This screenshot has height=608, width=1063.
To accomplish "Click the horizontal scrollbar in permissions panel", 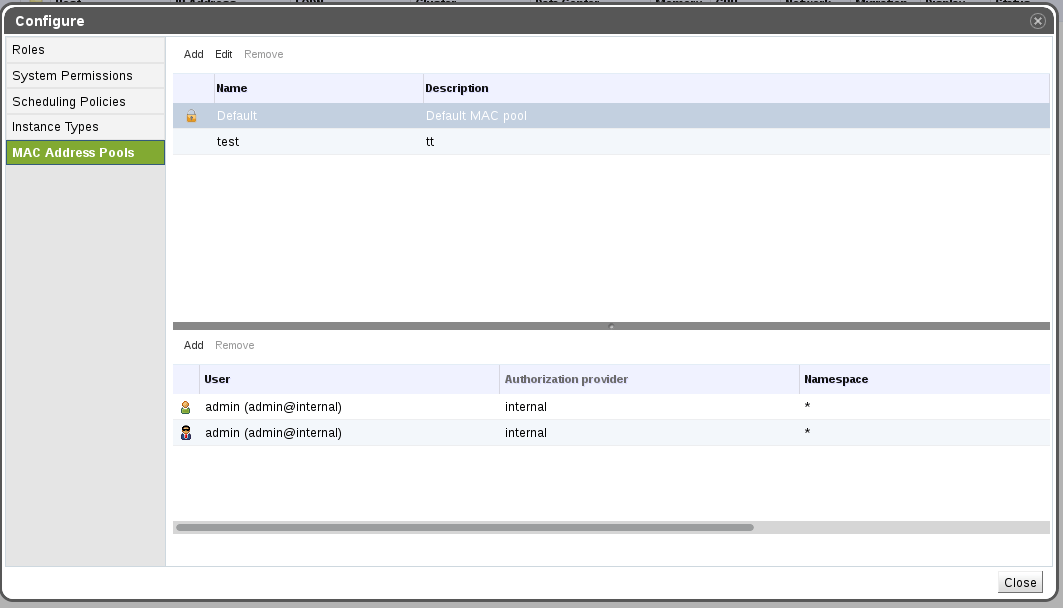I will pyautogui.click(x=464, y=527).
